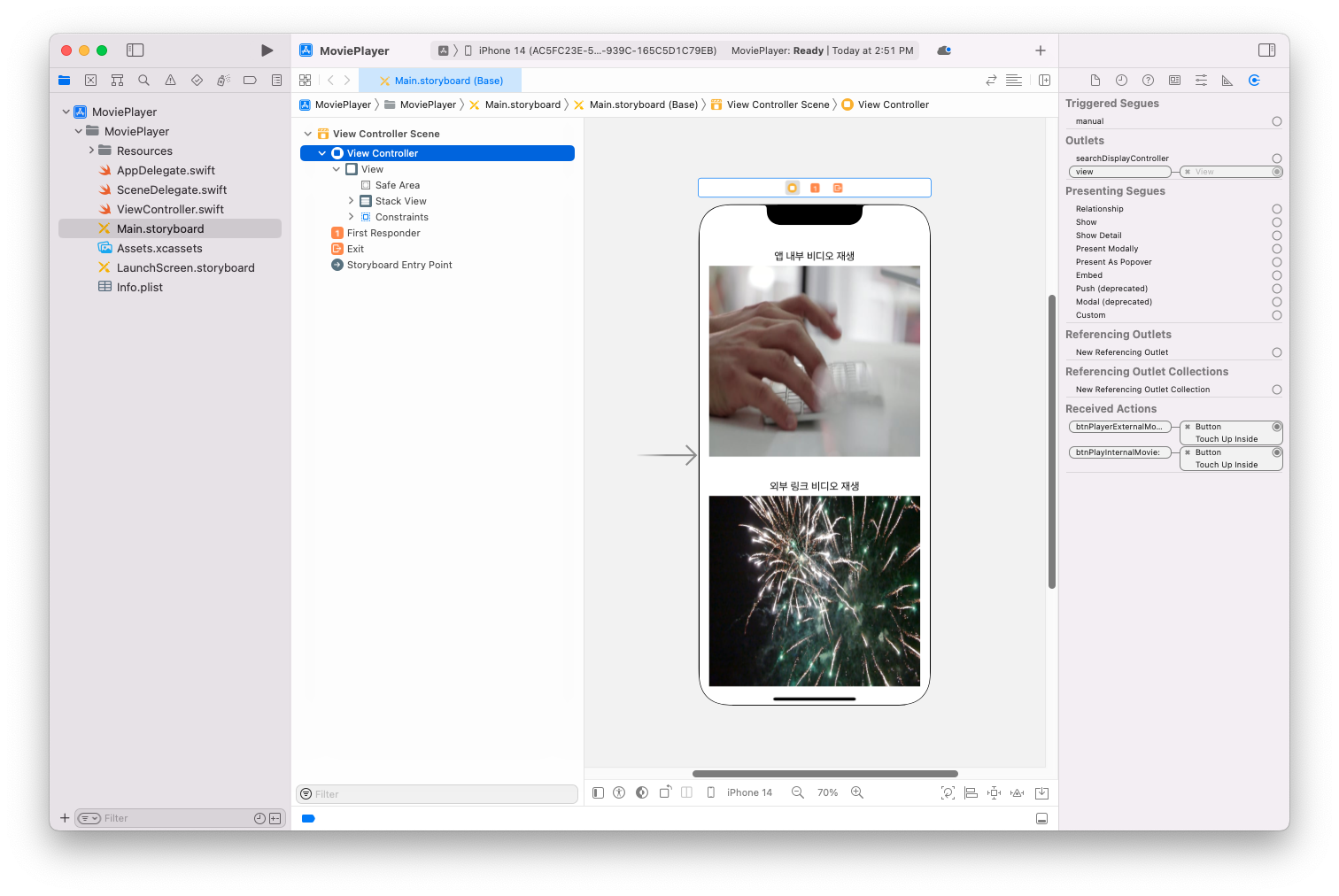
Task: Zoom in the storyboard canvas
Action: coord(857,792)
